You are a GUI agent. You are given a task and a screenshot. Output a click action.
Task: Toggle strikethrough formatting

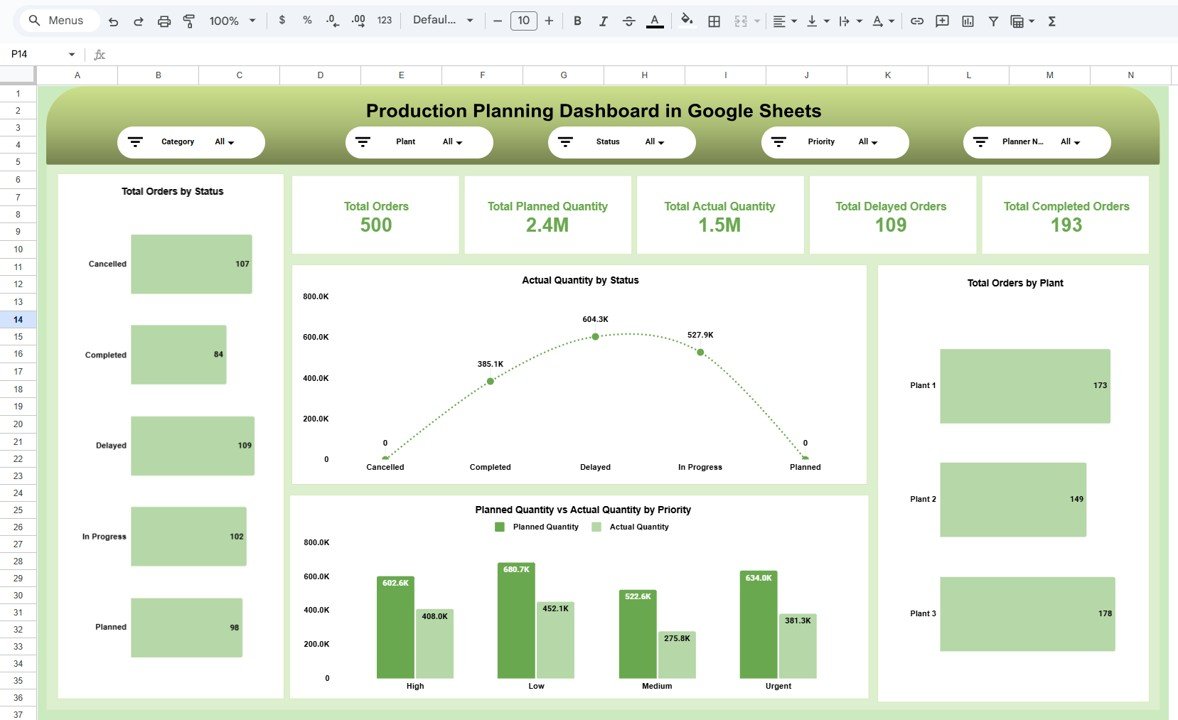pos(629,20)
